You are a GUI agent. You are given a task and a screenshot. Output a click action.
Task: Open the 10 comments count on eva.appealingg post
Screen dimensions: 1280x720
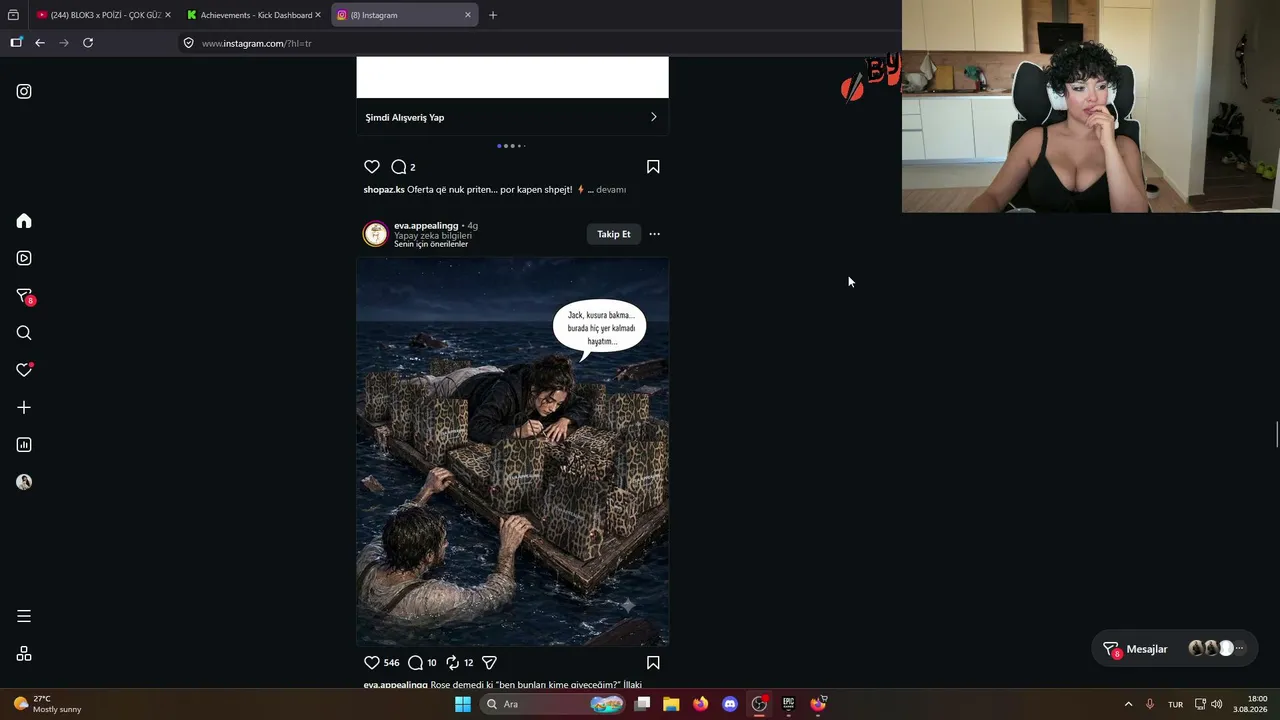coord(432,663)
